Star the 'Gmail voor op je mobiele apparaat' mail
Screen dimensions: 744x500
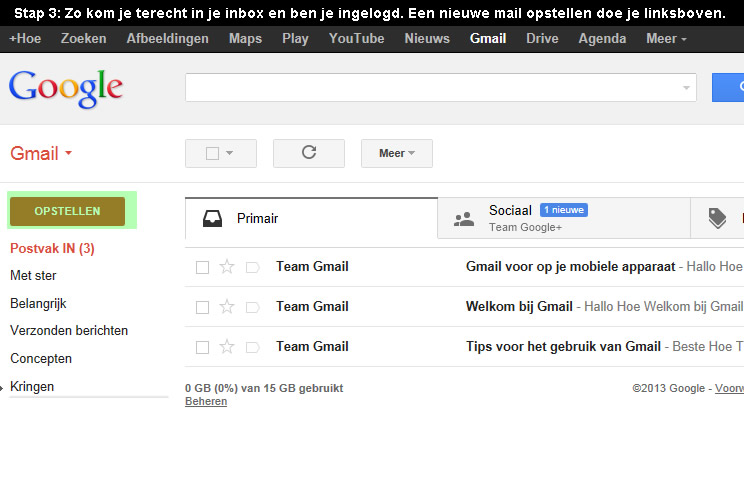point(227,267)
